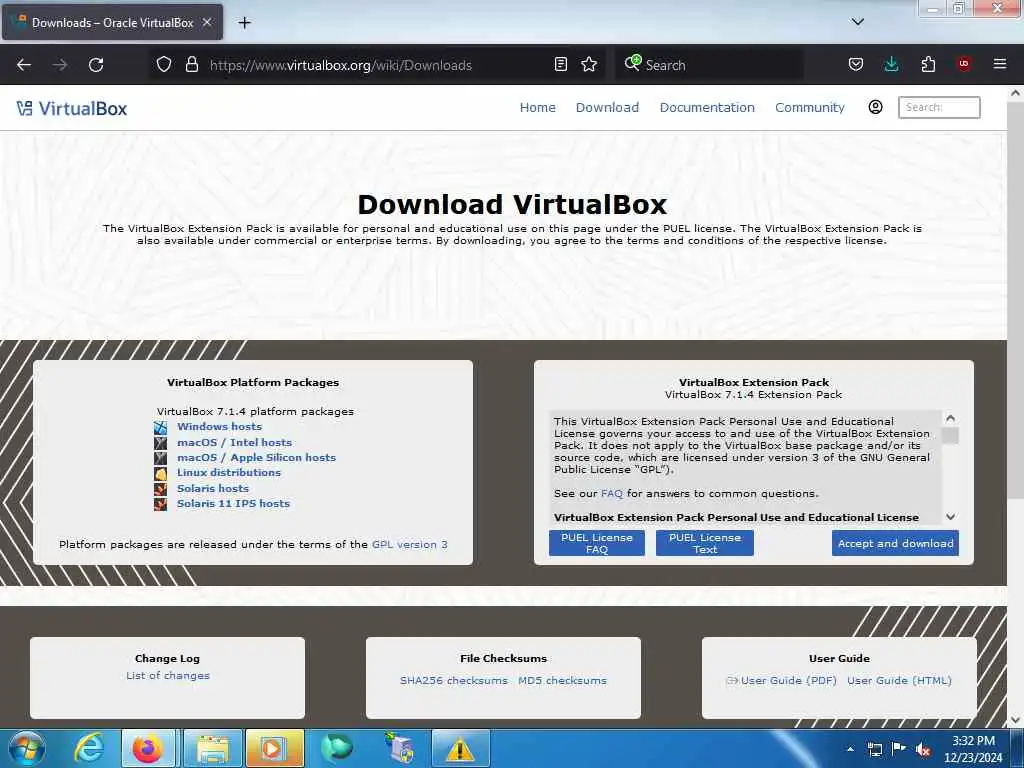The height and width of the screenshot is (768, 1024).
Task: Click the yellow warning triangle taskbar icon
Action: click(460, 748)
